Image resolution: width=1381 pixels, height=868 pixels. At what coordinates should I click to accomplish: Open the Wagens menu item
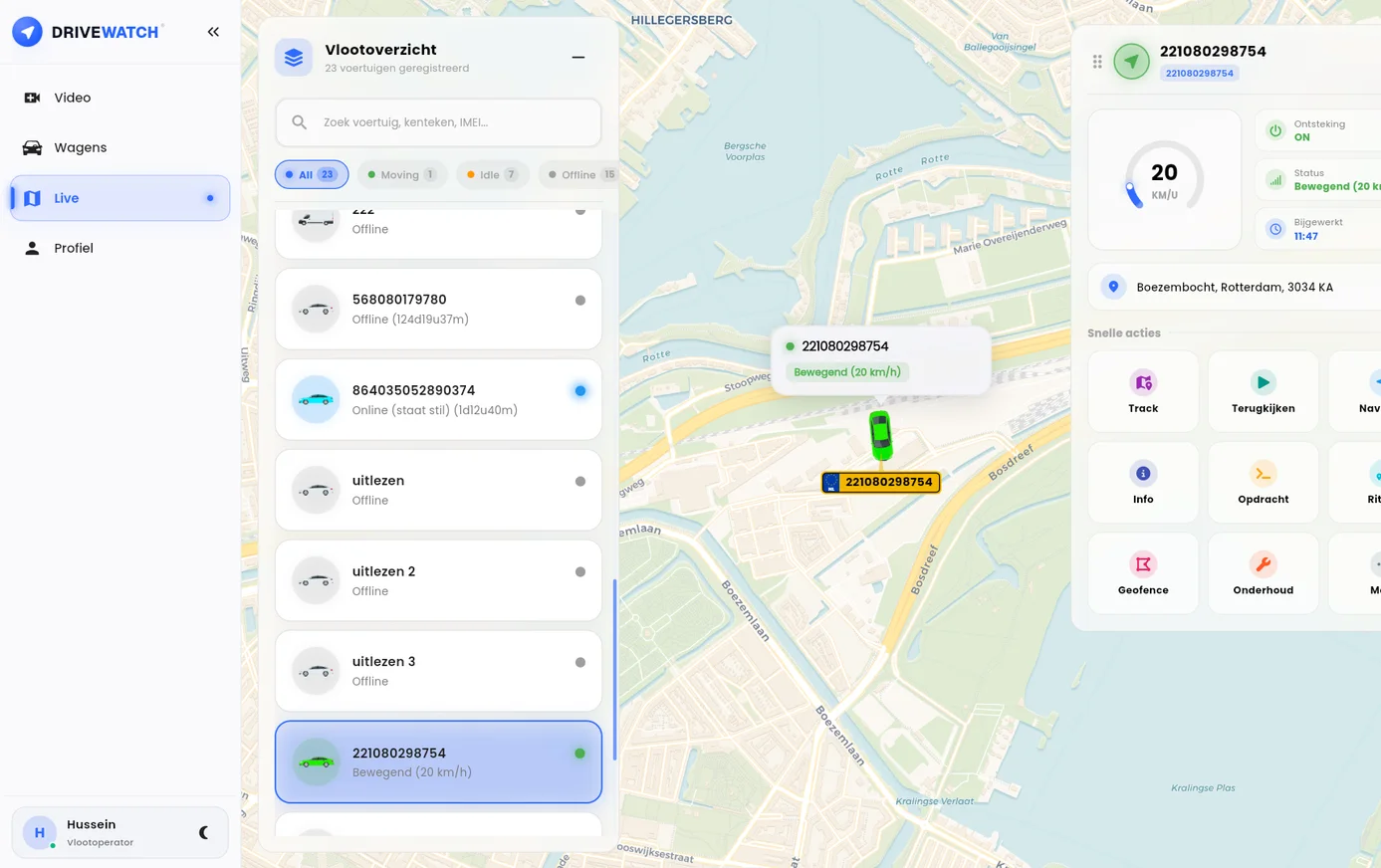119,147
